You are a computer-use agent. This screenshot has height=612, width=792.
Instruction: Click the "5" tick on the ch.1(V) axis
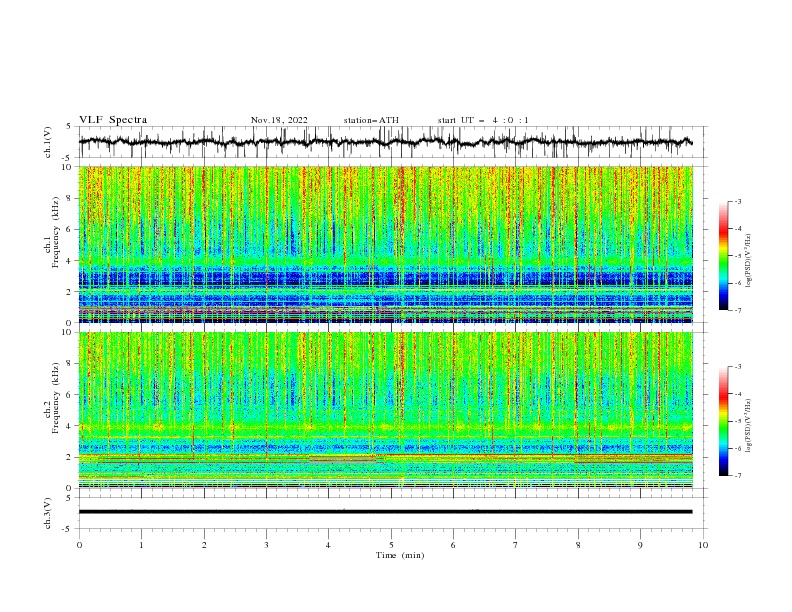click(x=70, y=127)
